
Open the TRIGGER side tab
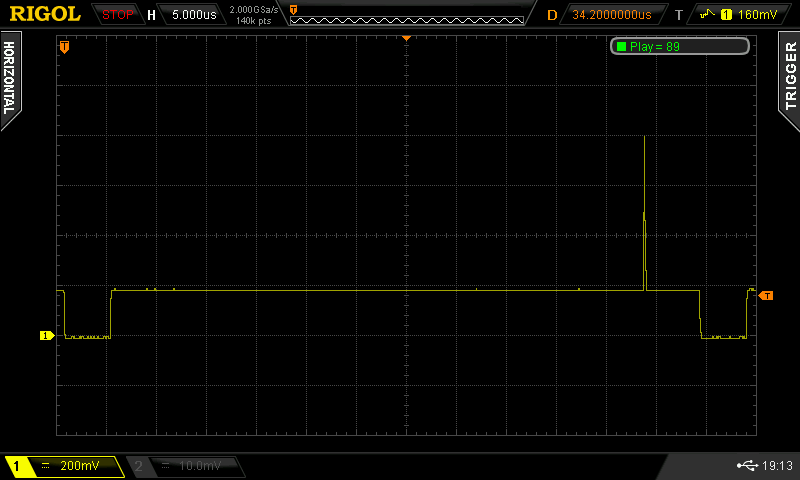790,78
